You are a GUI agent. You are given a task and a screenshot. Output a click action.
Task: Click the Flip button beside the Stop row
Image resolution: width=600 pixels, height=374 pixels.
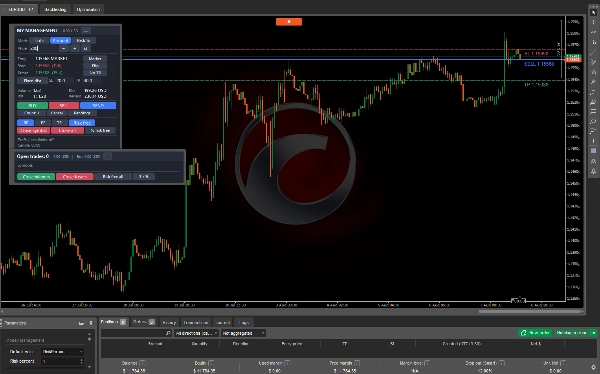pos(95,65)
